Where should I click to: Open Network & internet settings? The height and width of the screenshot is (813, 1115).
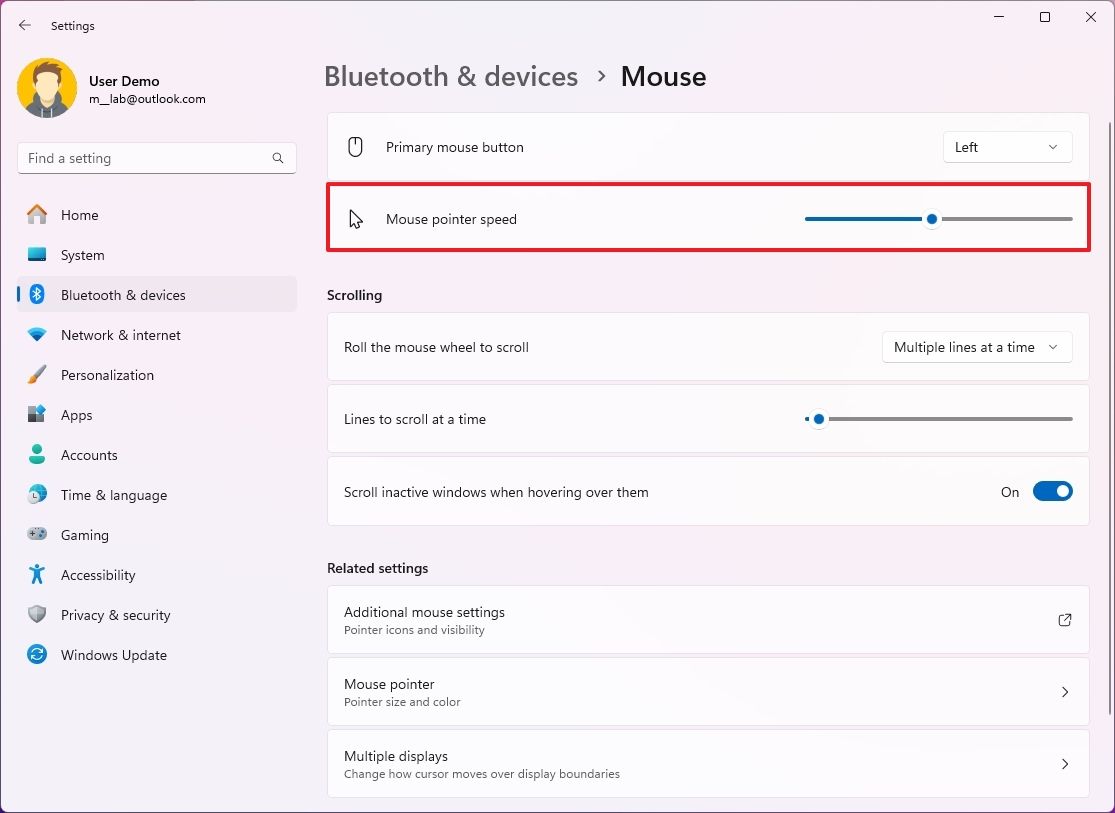(120, 335)
